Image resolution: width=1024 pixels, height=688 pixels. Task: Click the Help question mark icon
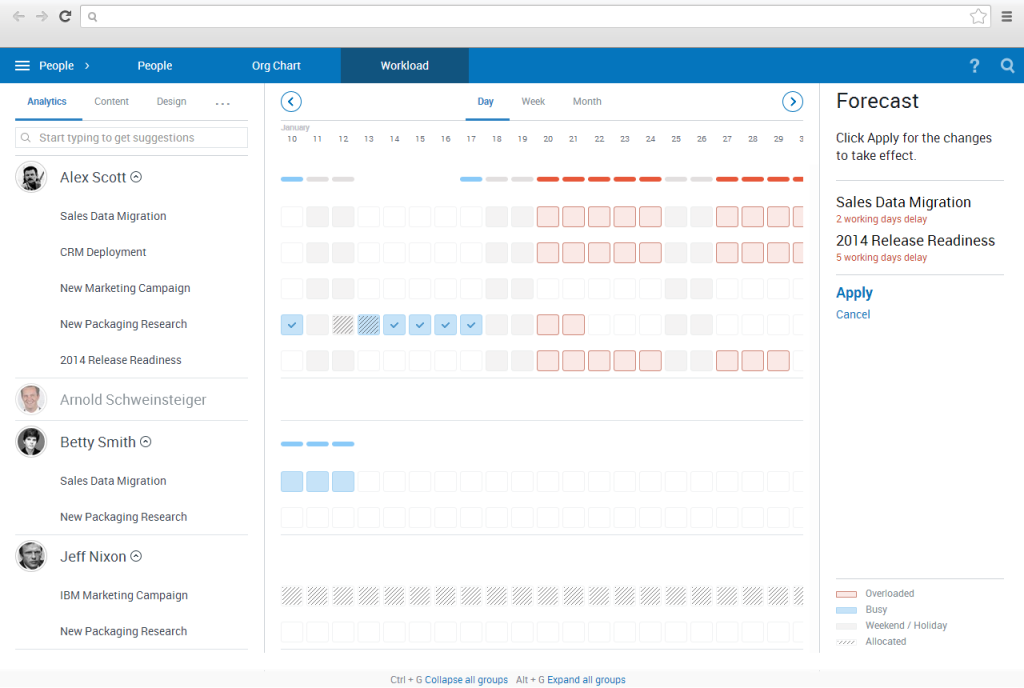click(974, 65)
